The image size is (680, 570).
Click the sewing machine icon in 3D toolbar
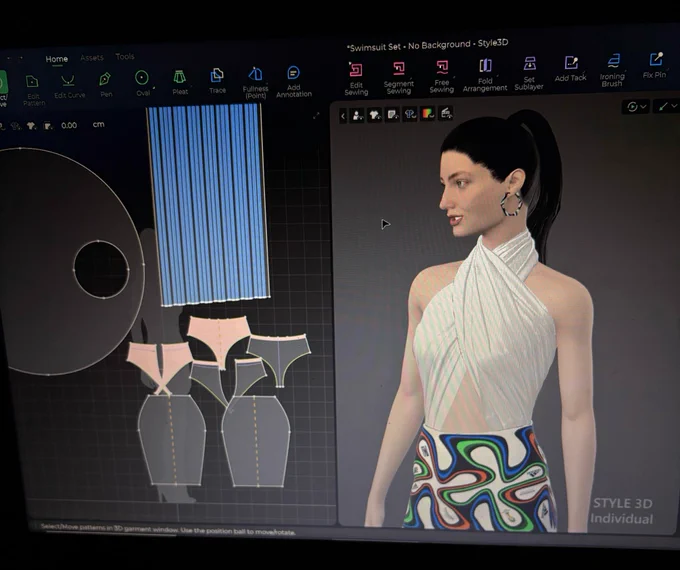pyautogui.click(x=446, y=113)
